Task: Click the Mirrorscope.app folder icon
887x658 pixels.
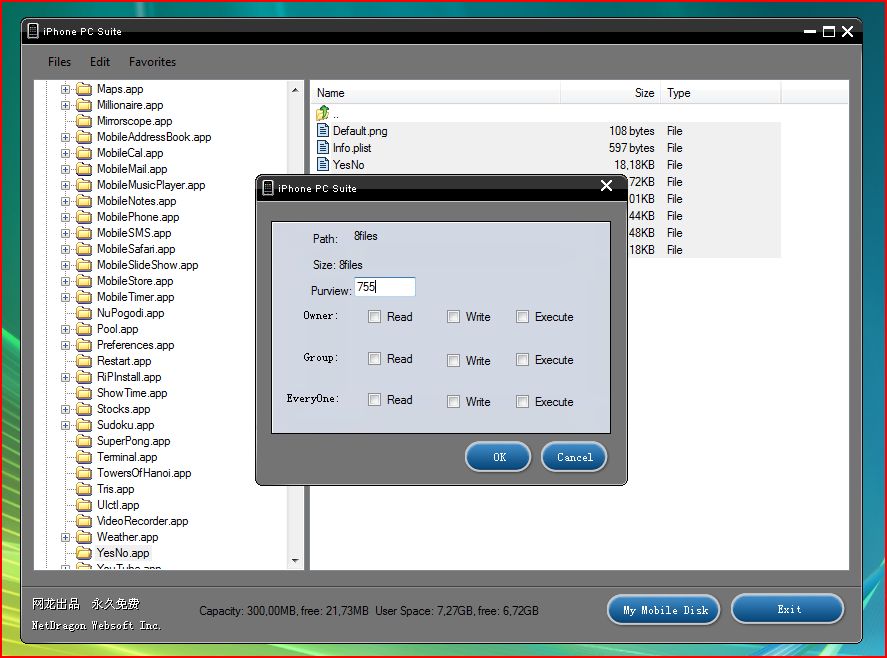Action: click(x=84, y=121)
